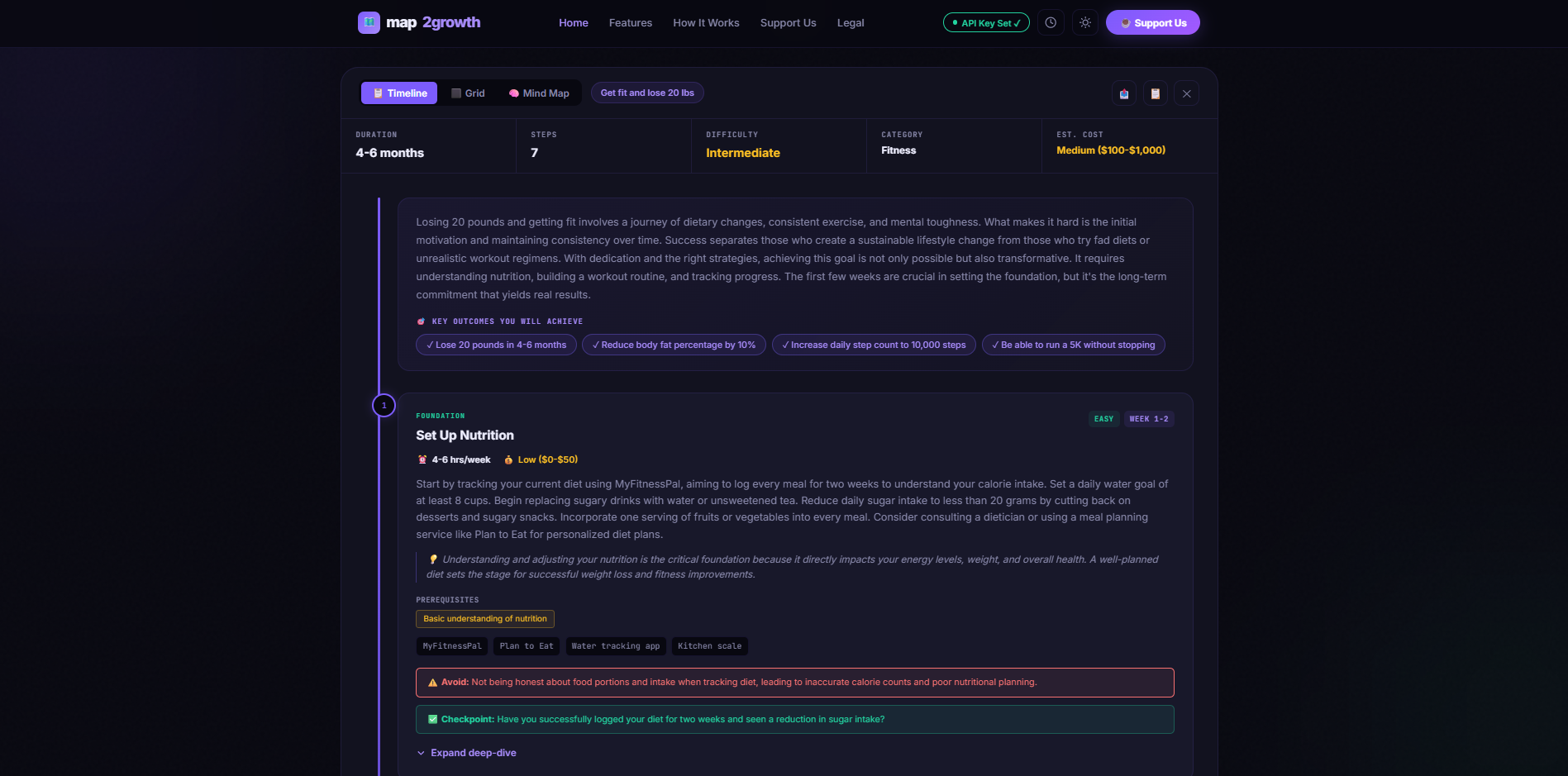Screen dimensions: 1568x776
Task: Click the FOUNDATION phase label
Action: click(441, 416)
